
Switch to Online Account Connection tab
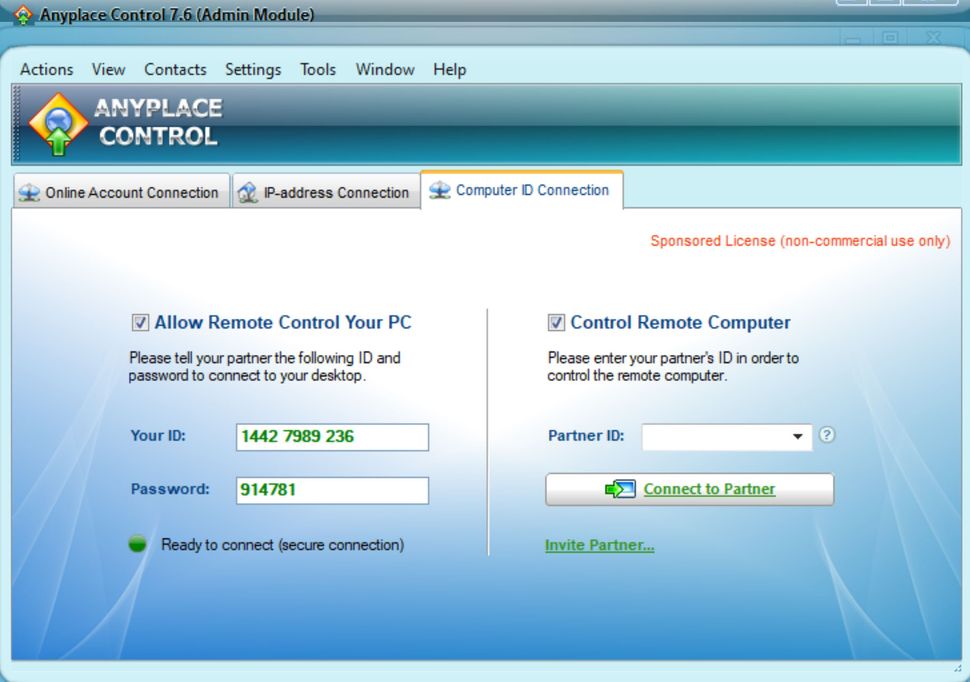click(x=121, y=192)
